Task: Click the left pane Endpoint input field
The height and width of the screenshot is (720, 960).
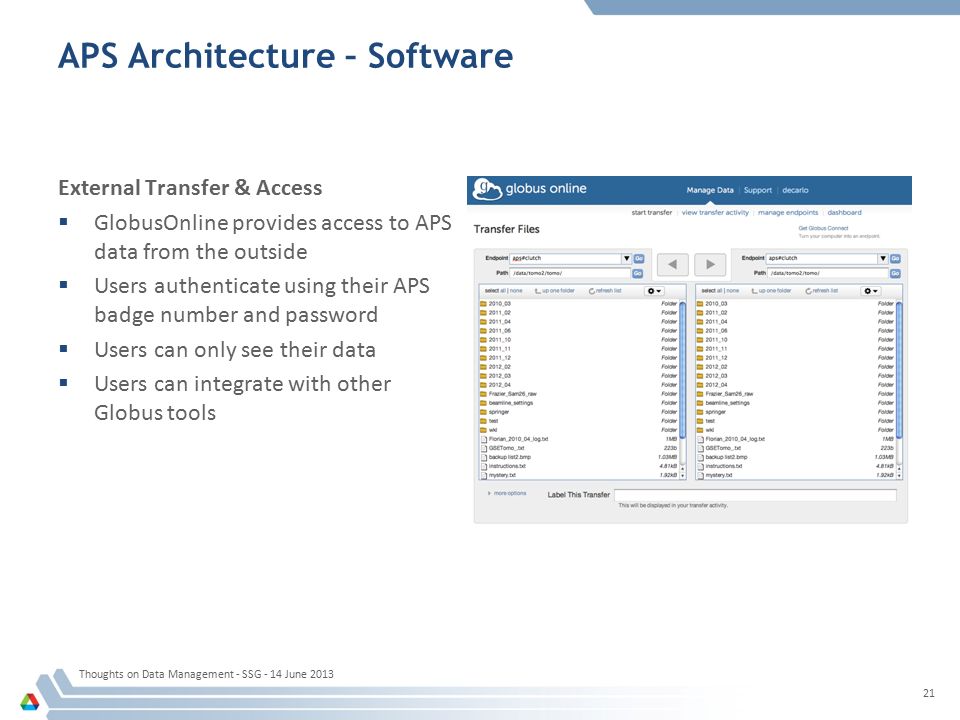Action: pos(566,258)
